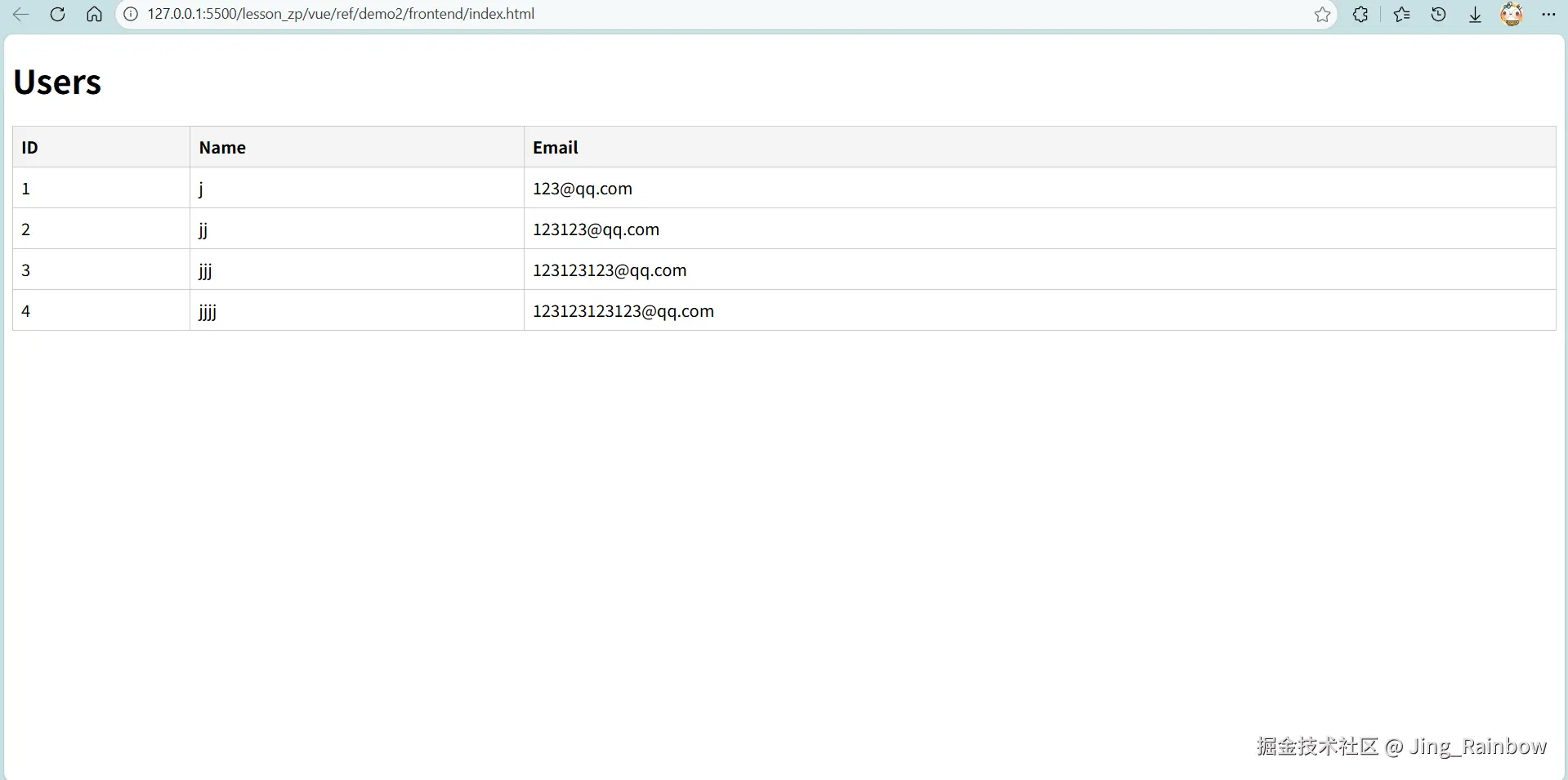Open the browser profile avatar menu
The width and height of the screenshot is (1568, 780).
pyautogui.click(x=1512, y=14)
